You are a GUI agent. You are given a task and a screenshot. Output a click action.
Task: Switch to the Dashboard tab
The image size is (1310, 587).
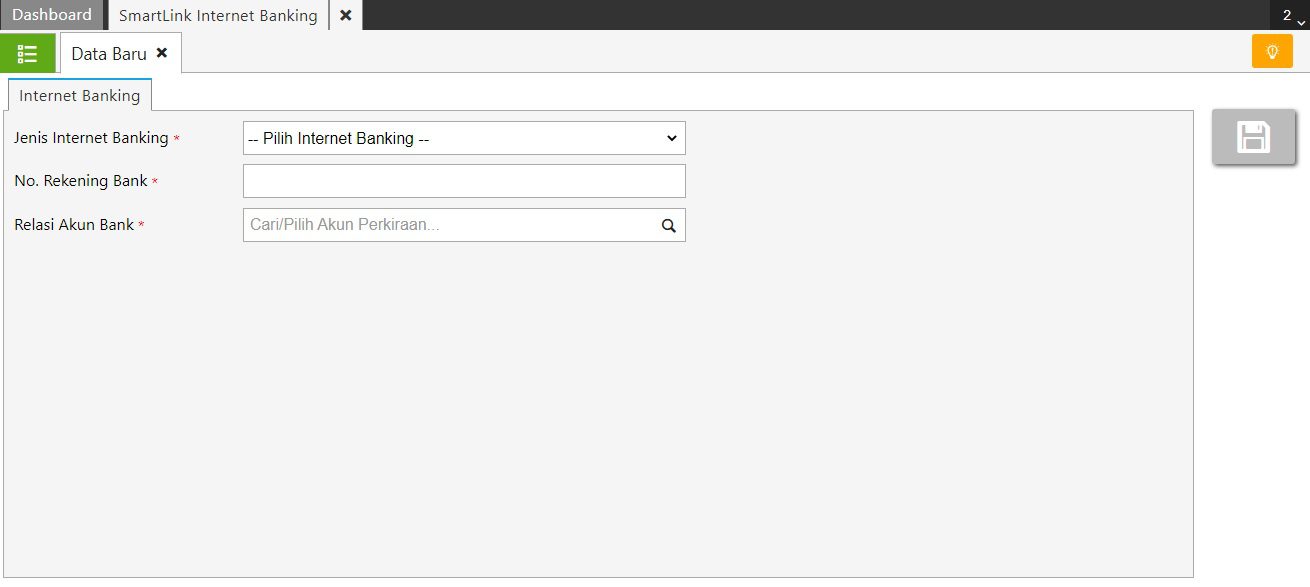click(x=52, y=15)
